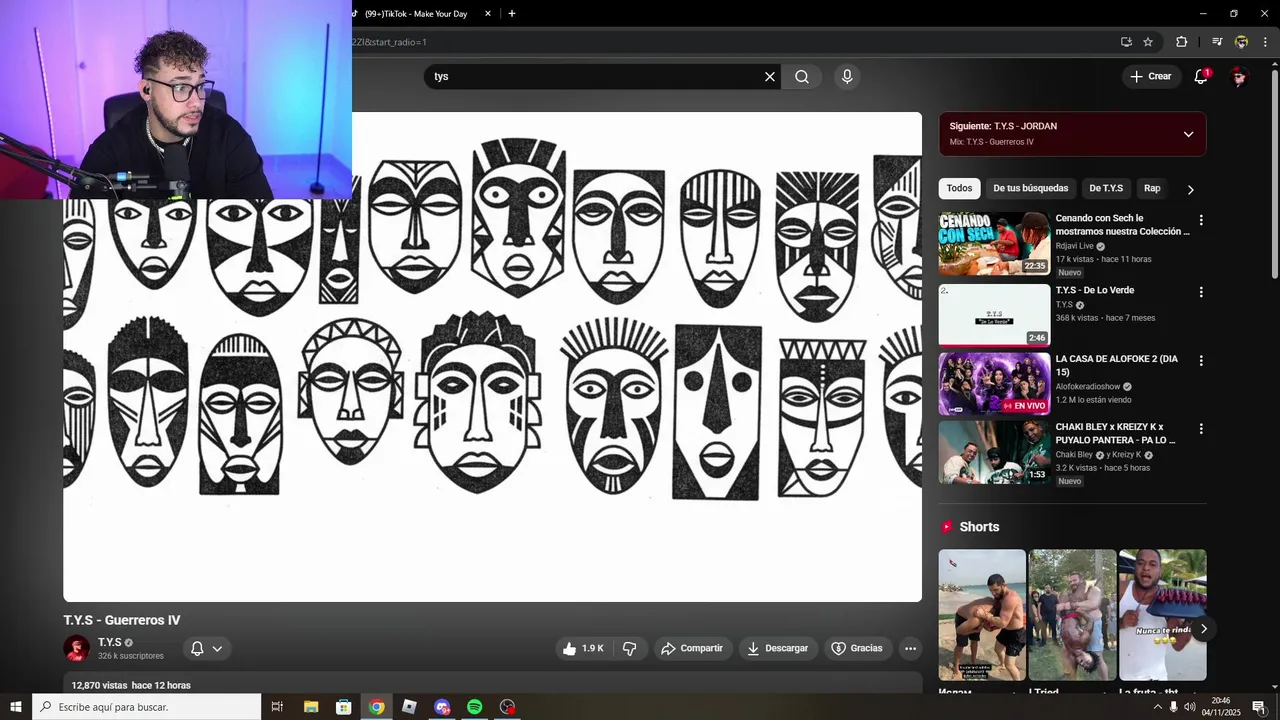This screenshot has height=720, width=1280.
Task: Open Spotify from the taskbar
Action: (475, 707)
